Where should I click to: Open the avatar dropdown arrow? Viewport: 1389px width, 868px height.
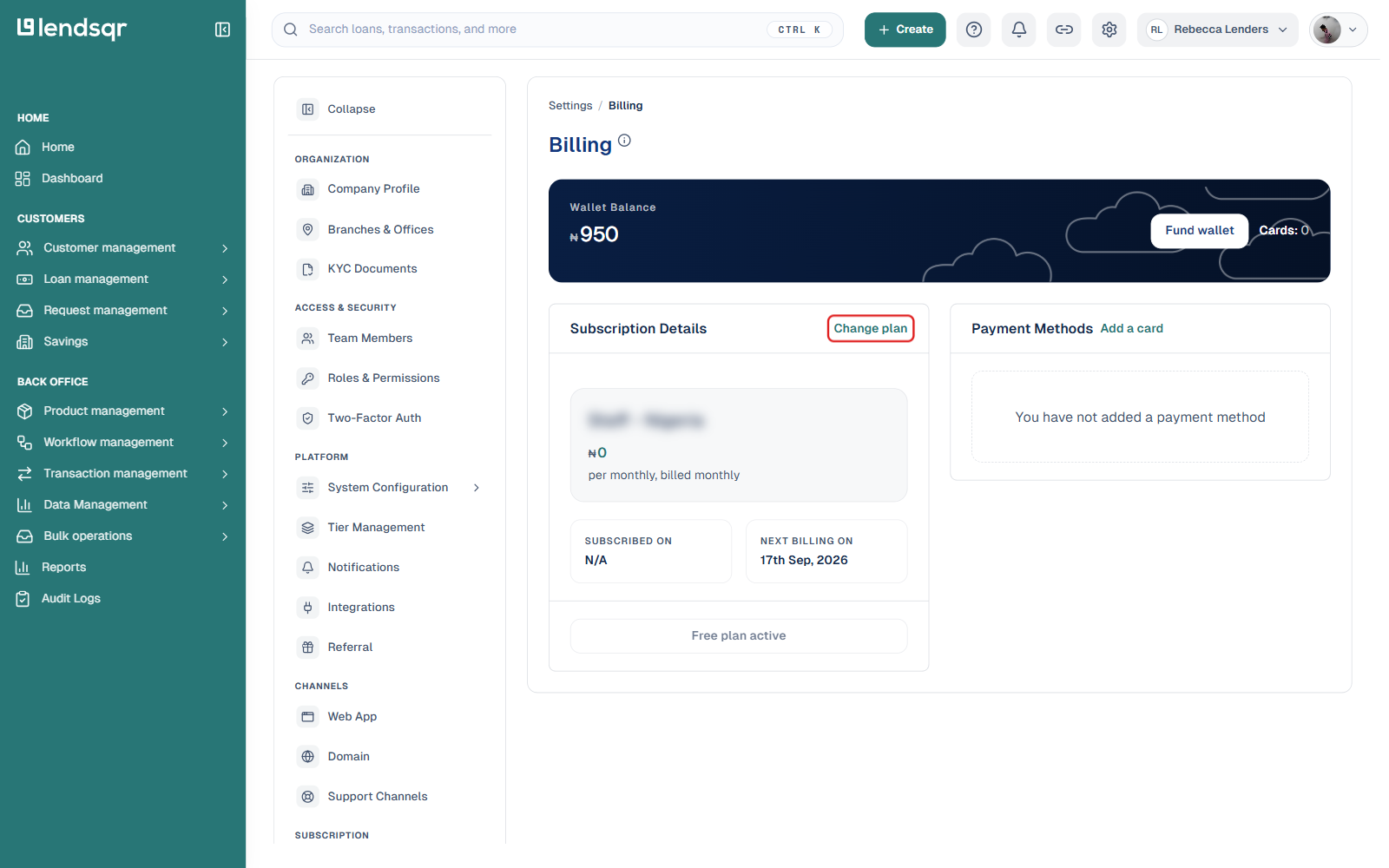click(x=1353, y=30)
